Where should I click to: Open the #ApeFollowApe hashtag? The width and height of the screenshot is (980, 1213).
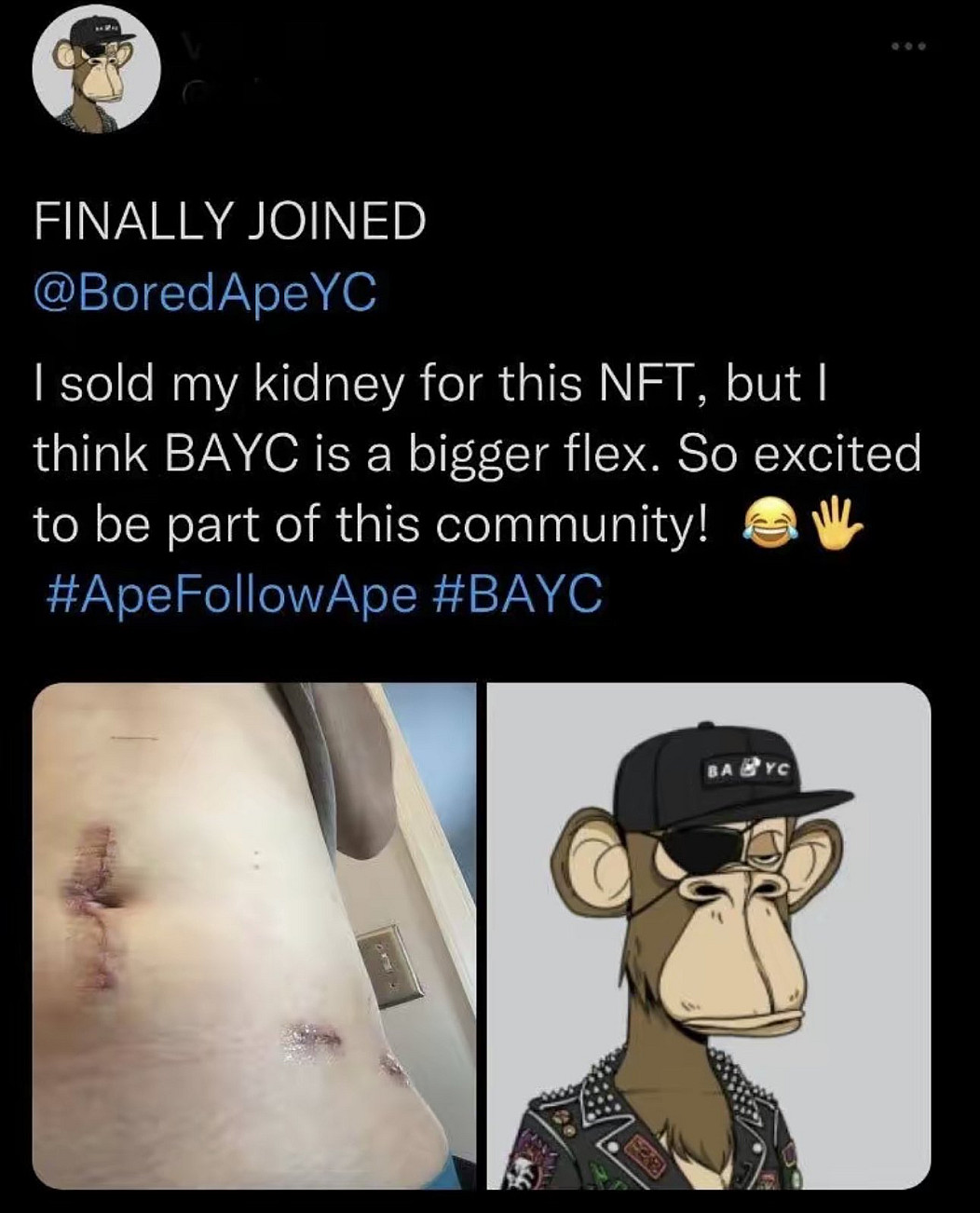pyautogui.click(x=229, y=593)
